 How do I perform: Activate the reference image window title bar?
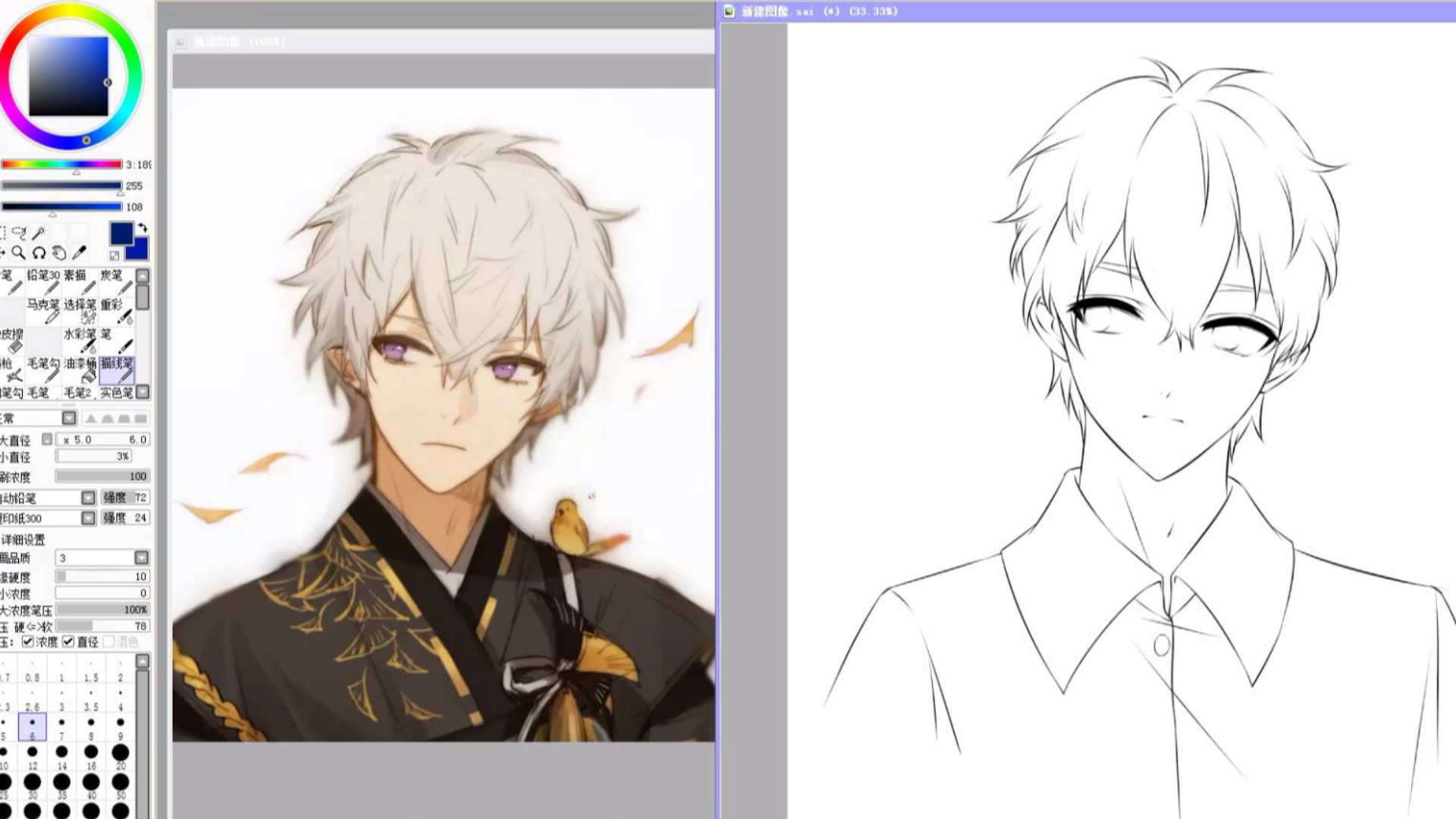tap(443, 42)
